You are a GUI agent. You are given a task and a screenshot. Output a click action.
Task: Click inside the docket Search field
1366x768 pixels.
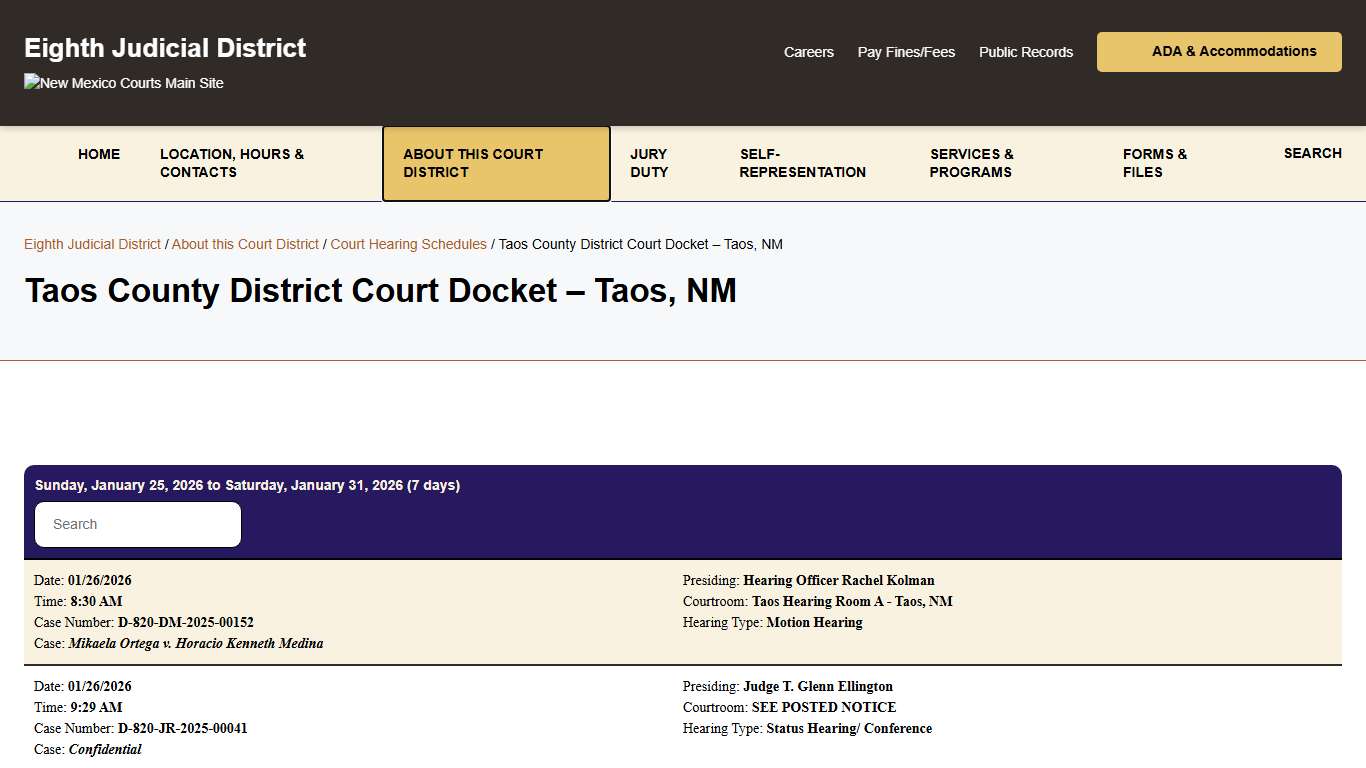137,524
